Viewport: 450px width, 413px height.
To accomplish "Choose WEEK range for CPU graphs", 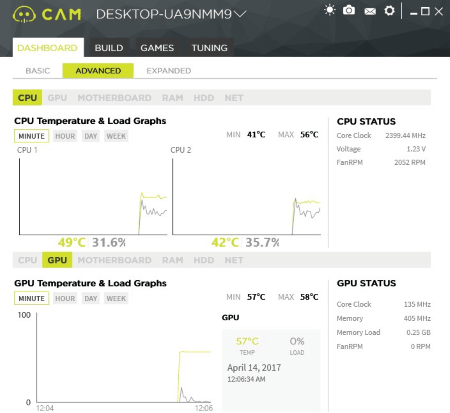I will point(116,136).
